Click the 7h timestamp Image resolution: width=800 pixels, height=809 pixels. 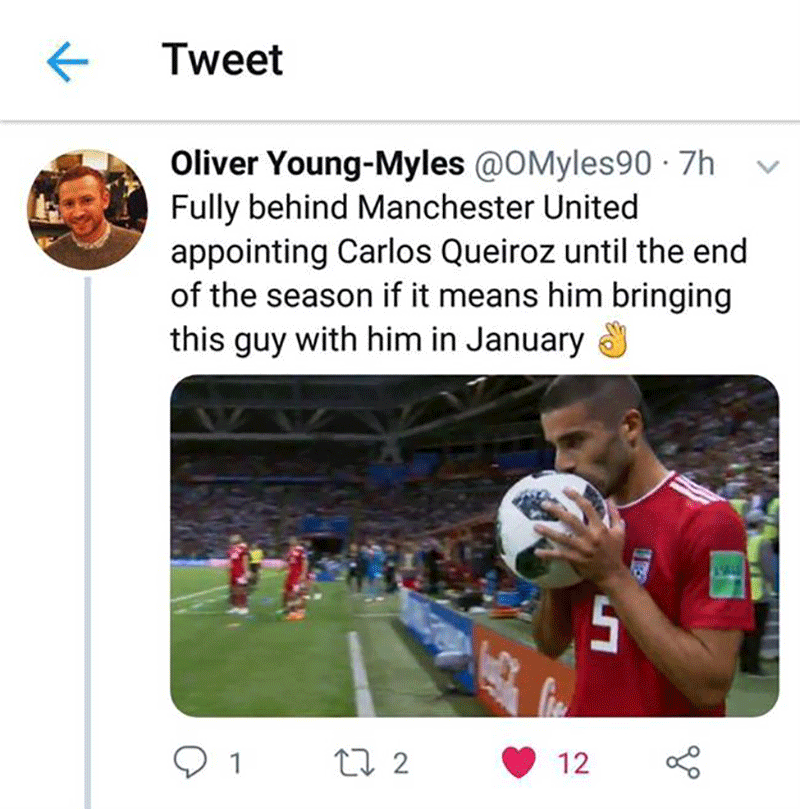697,164
